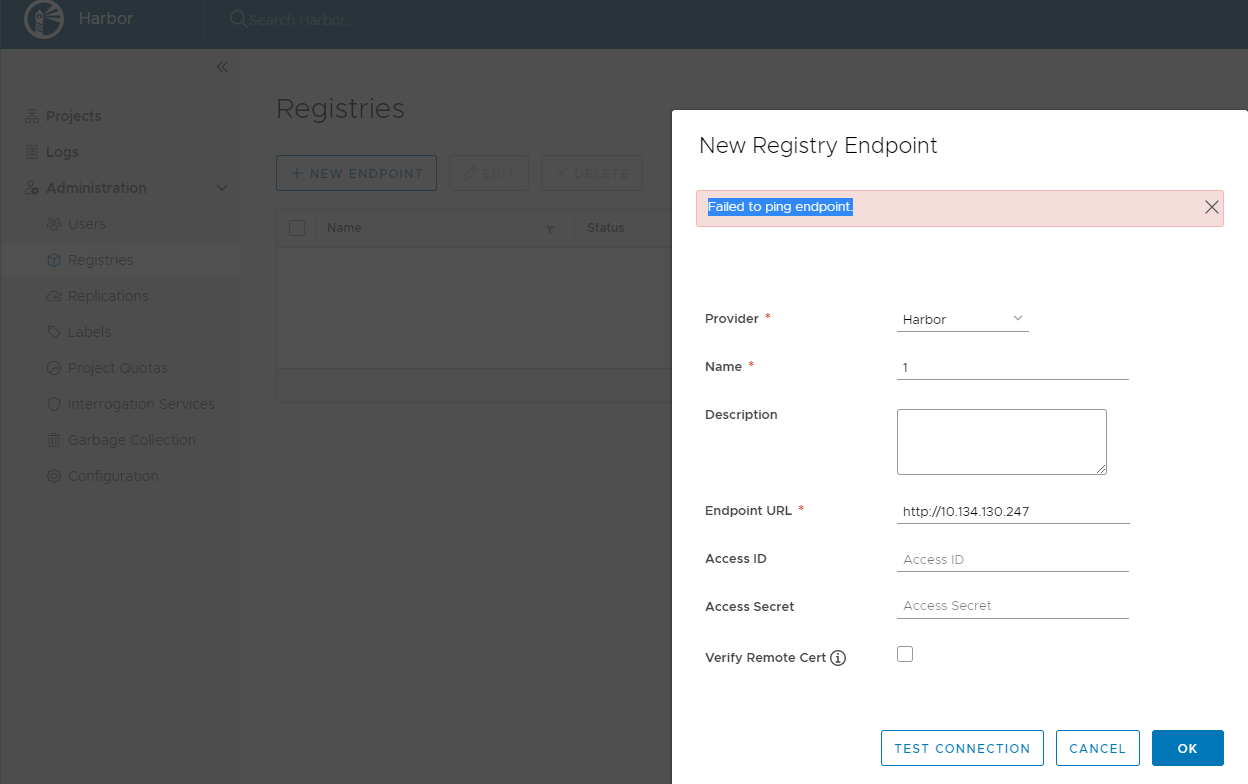The image size is (1248, 784).
Task: Open the Labels management icon
Action: (x=56, y=332)
